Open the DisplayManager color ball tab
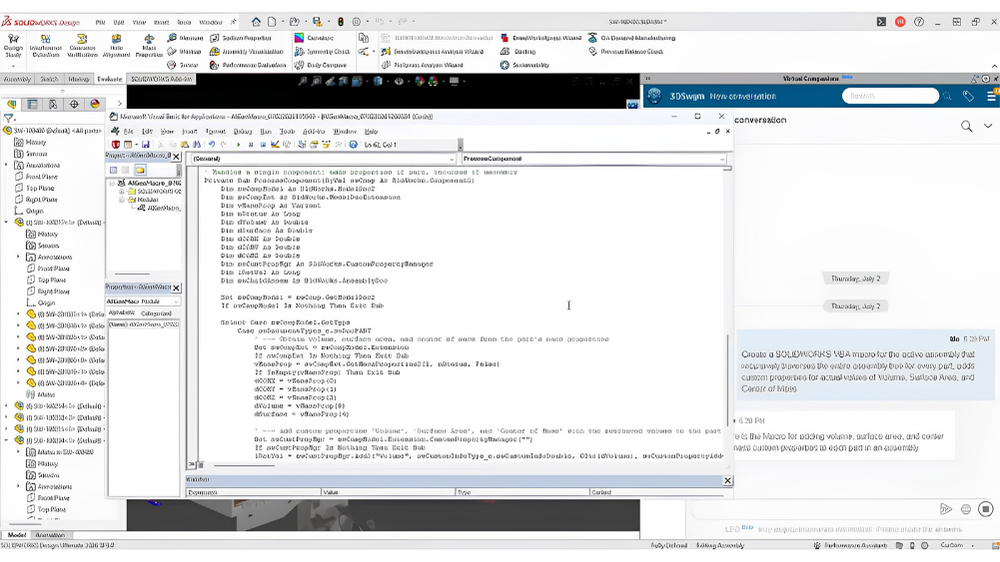Viewport: 1000px width, 562px height. click(x=94, y=104)
